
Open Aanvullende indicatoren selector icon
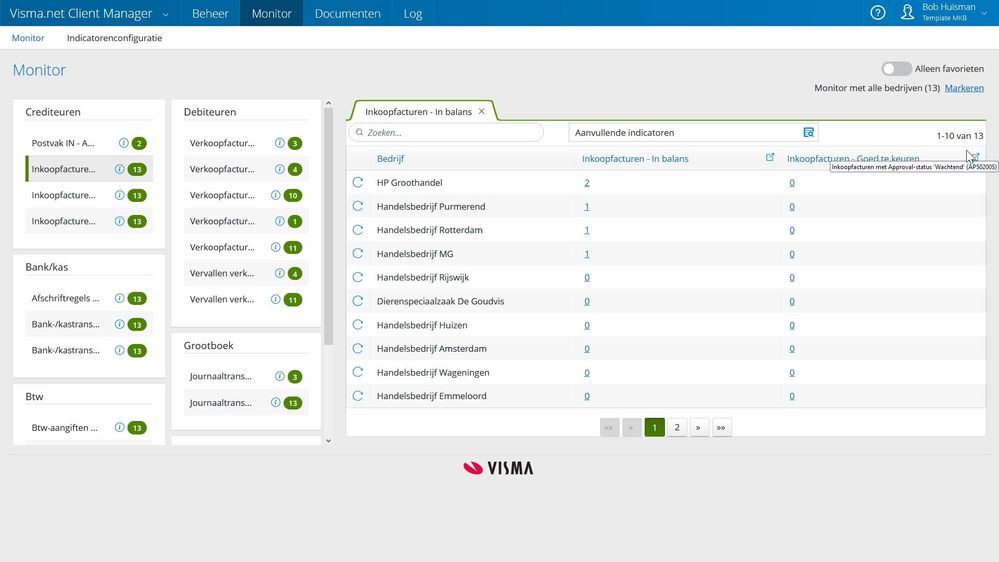809,133
